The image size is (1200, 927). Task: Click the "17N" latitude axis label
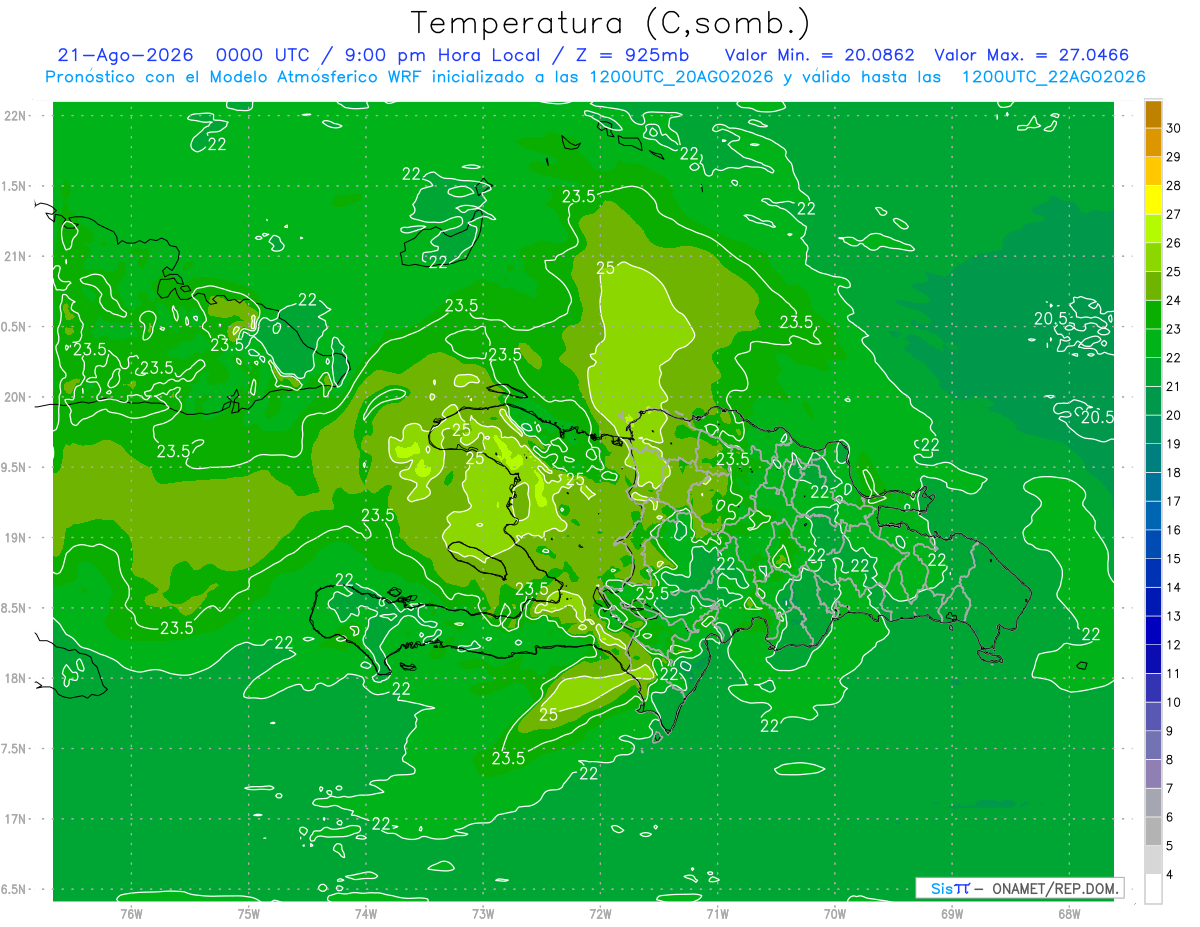(15, 820)
